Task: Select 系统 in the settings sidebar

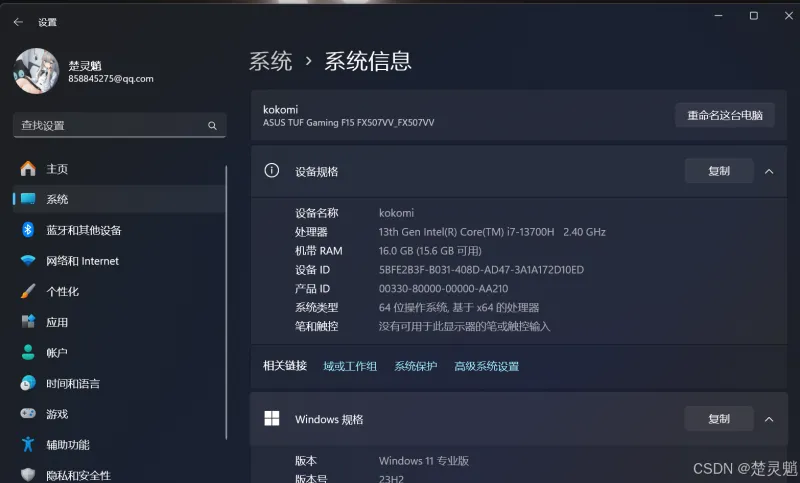Action: tap(57, 199)
